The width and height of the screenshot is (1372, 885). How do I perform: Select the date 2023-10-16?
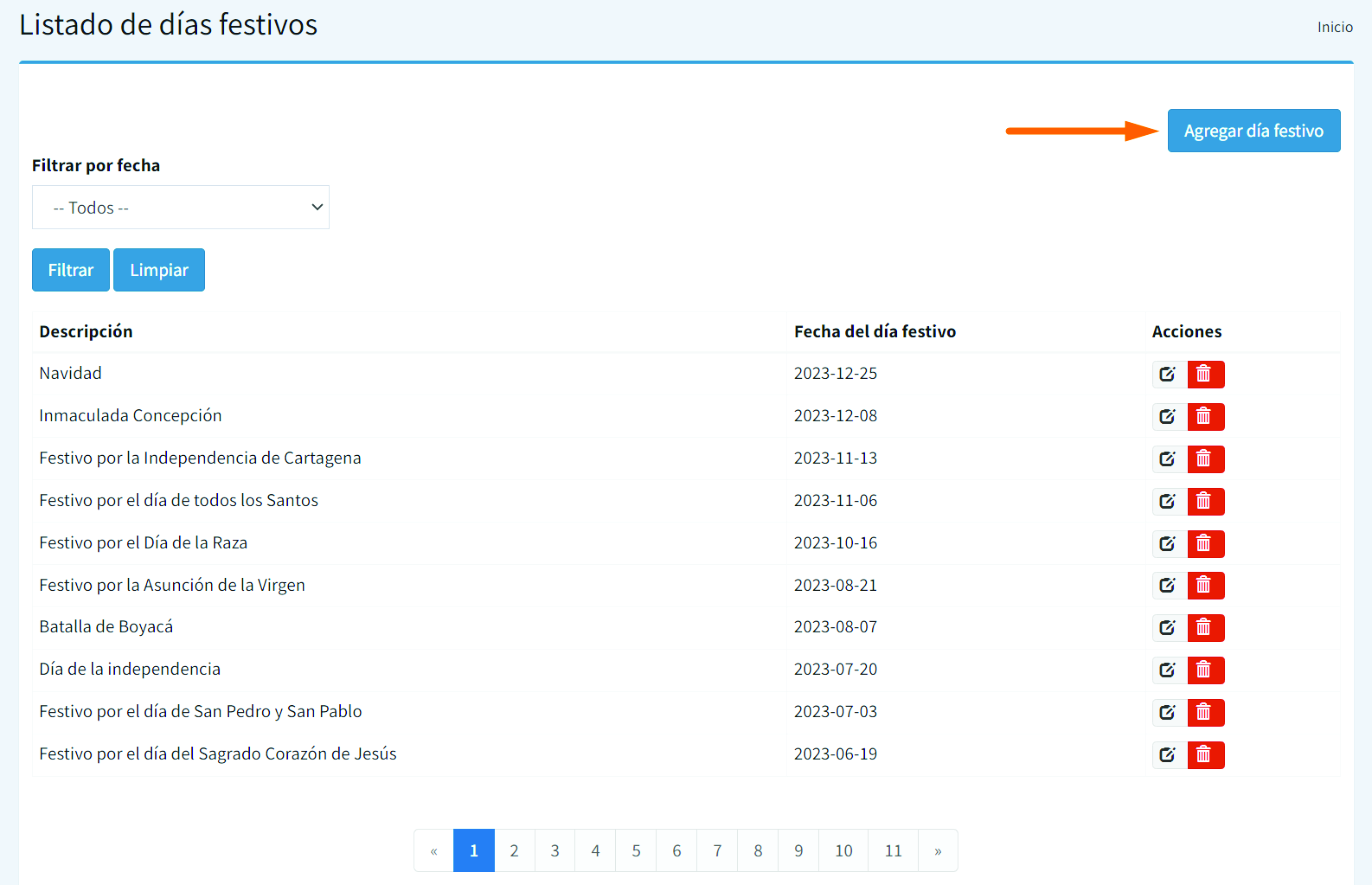pos(835,543)
